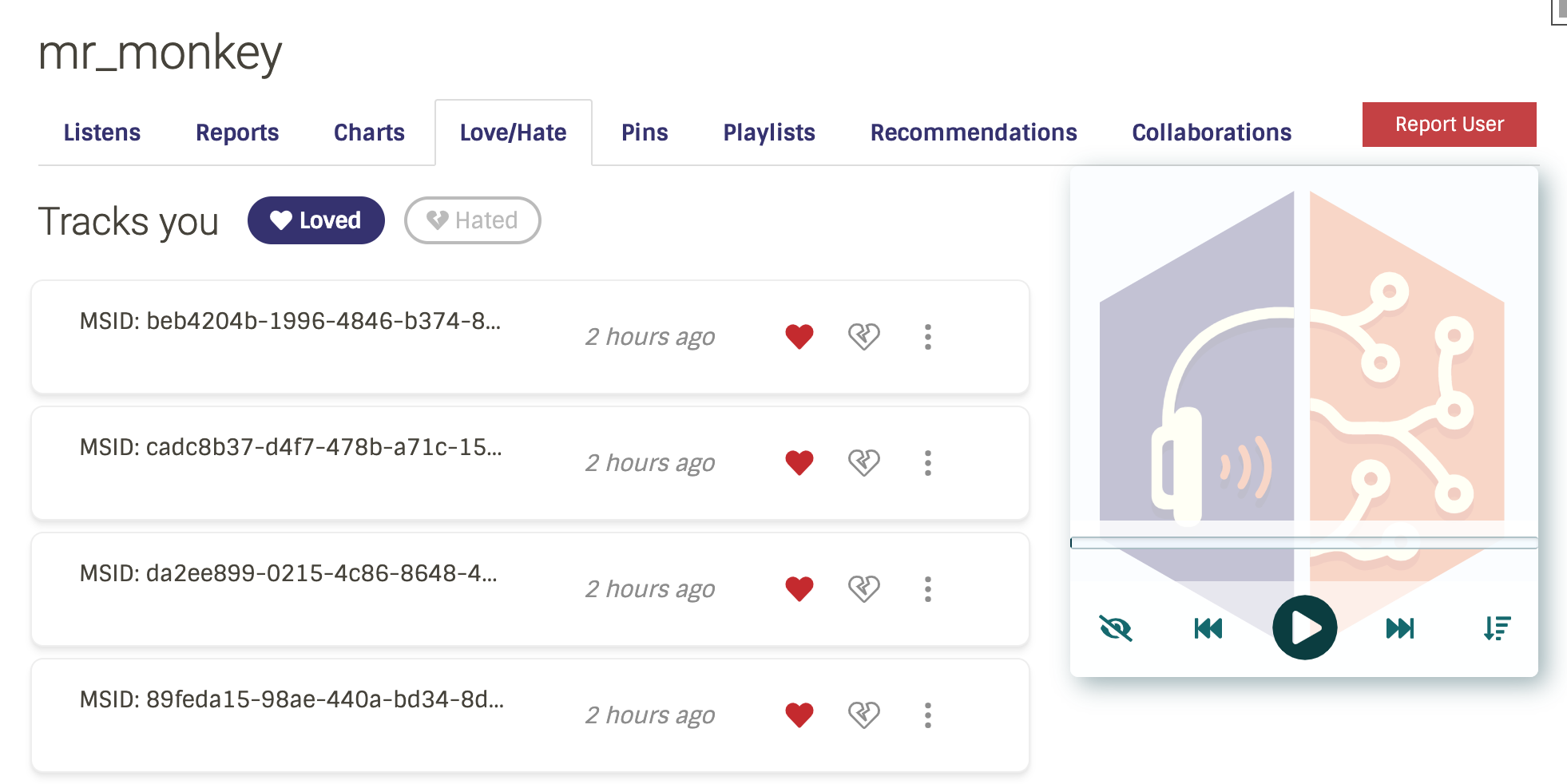Open the Reports tab
The image size is (1567, 784).
pos(237,133)
